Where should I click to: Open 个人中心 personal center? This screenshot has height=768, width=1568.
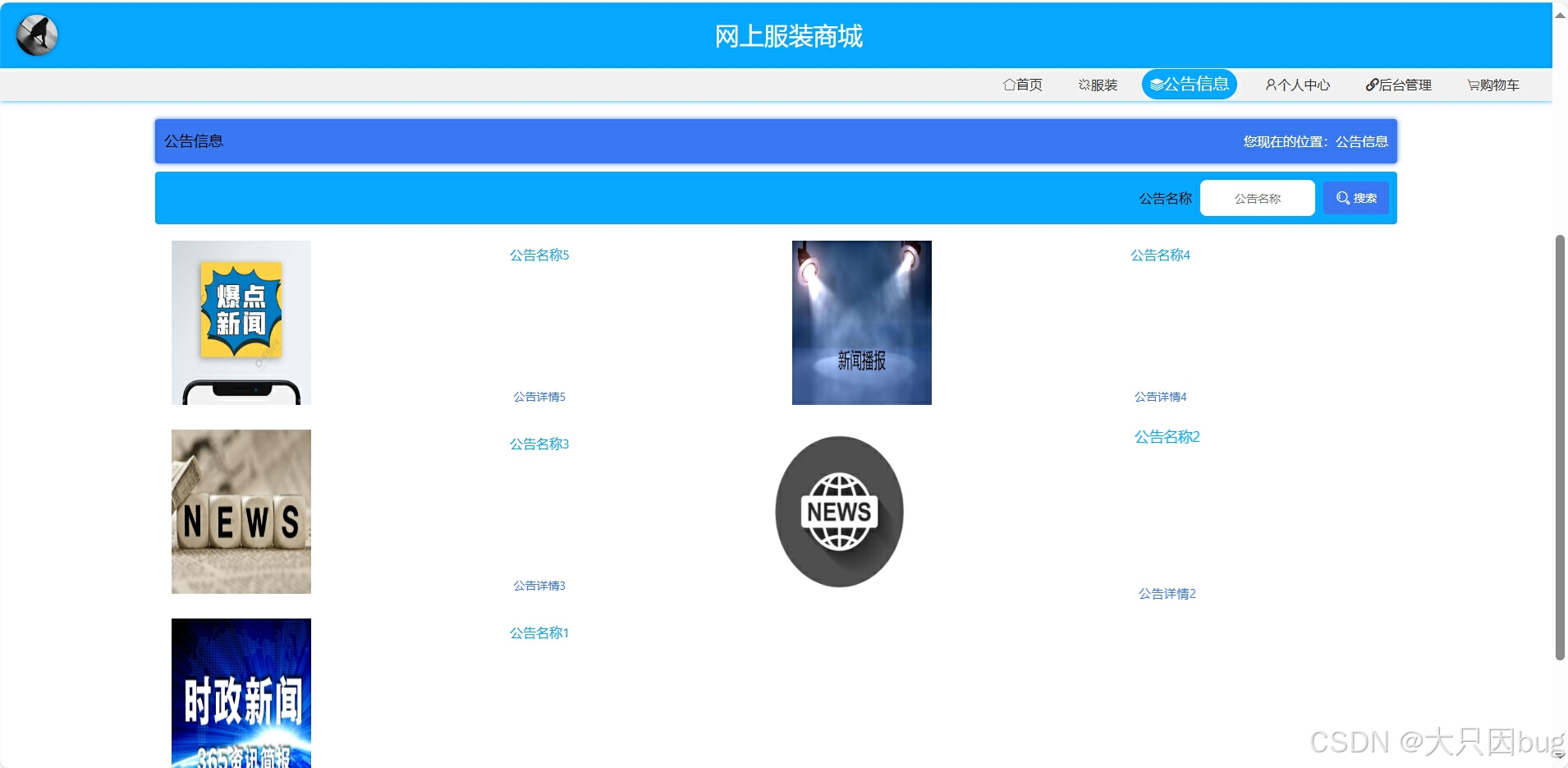(1298, 85)
